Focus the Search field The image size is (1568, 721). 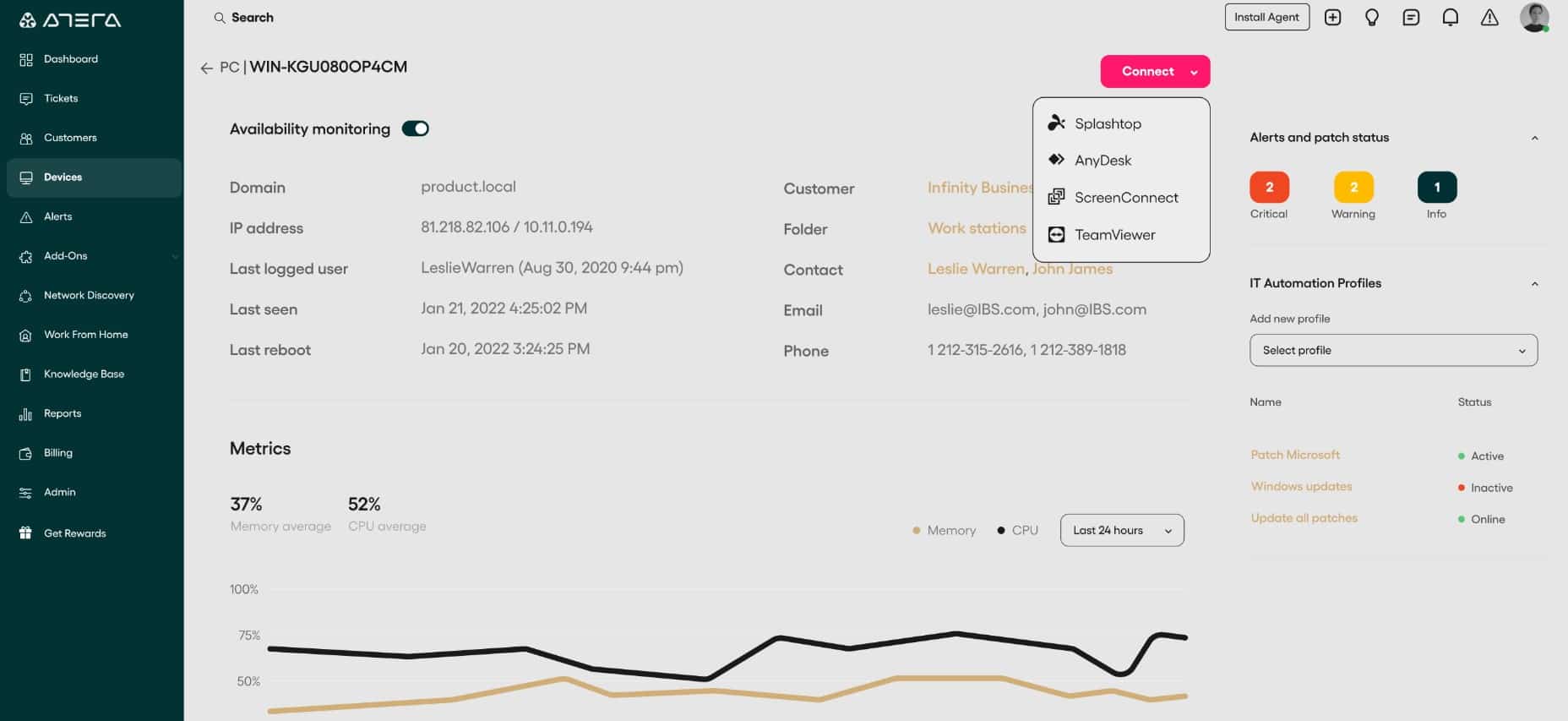tap(253, 18)
